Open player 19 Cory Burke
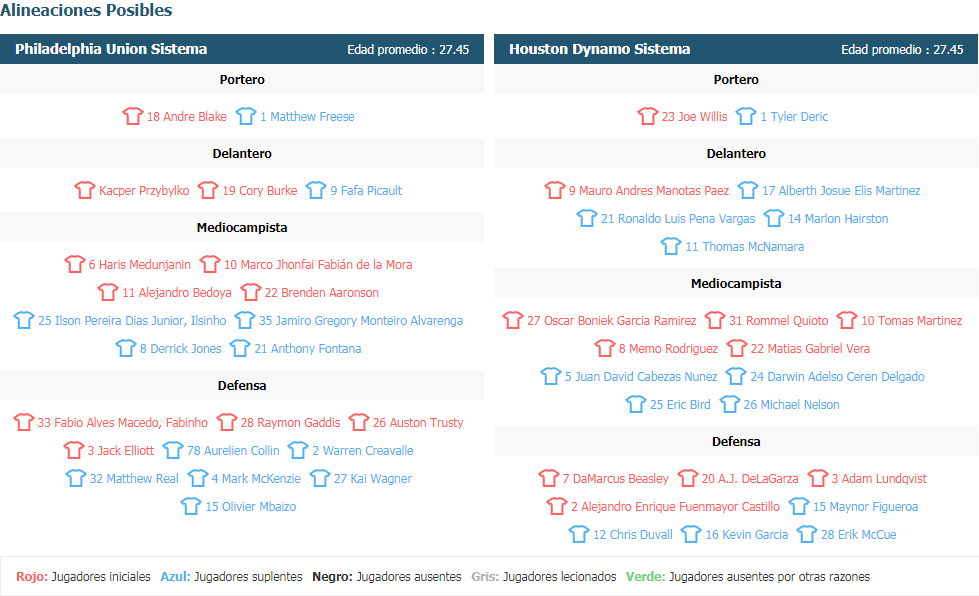The width and height of the screenshot is (979, 596). point(260,190)
